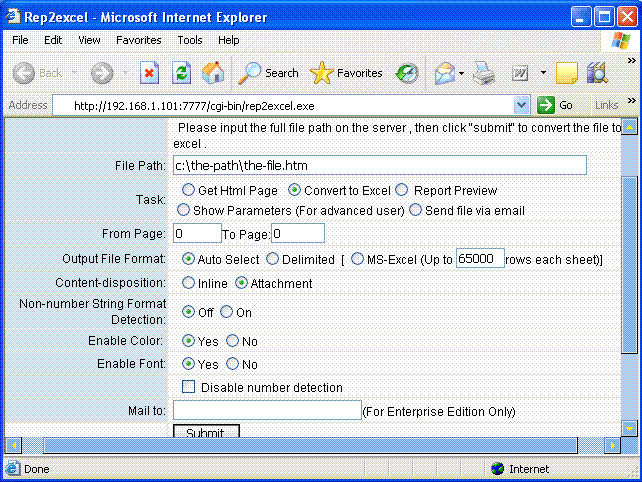This screenshot has height=482, width=642.
Task: Open Word edit dropdown arrow
Action: point(543,73)
